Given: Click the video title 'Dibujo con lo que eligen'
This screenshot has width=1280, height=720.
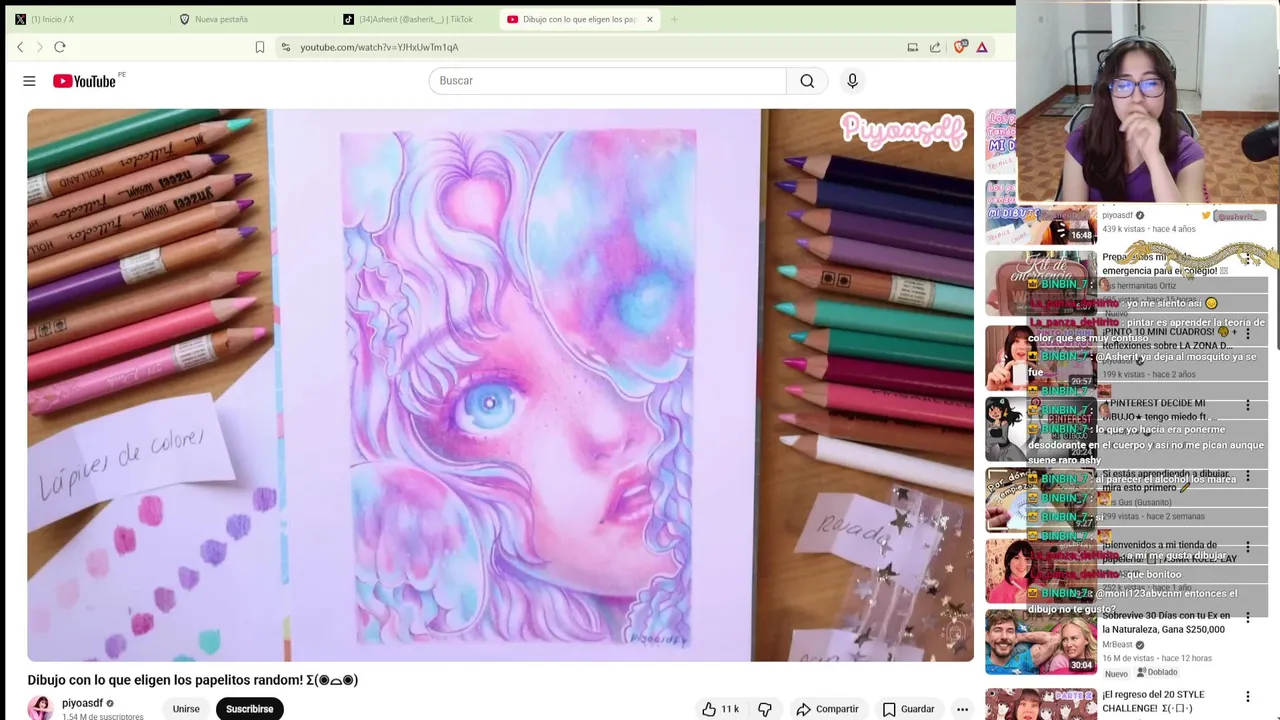Looking at the screenshot, I should click(192, 680).
